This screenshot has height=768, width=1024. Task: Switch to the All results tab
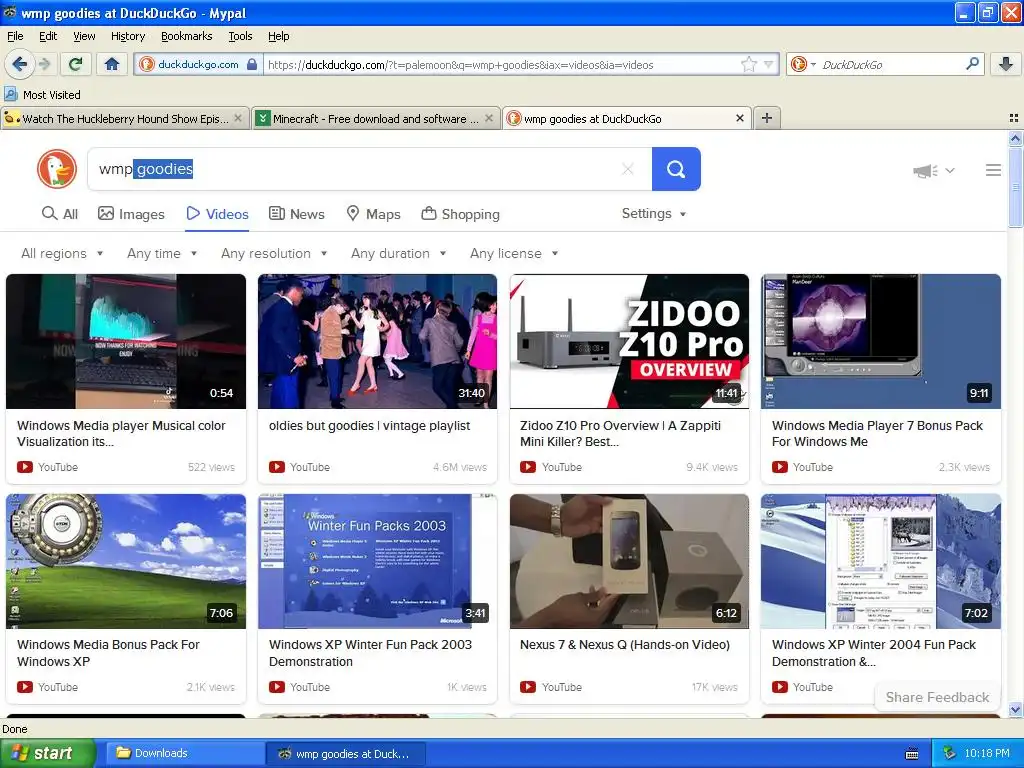tap(59, 214)
